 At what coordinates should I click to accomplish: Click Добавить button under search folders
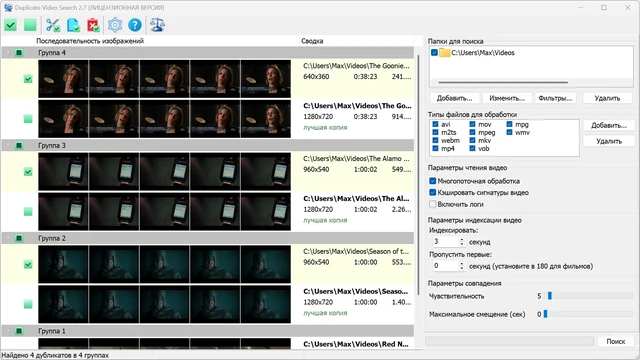[x=454, y=98]
